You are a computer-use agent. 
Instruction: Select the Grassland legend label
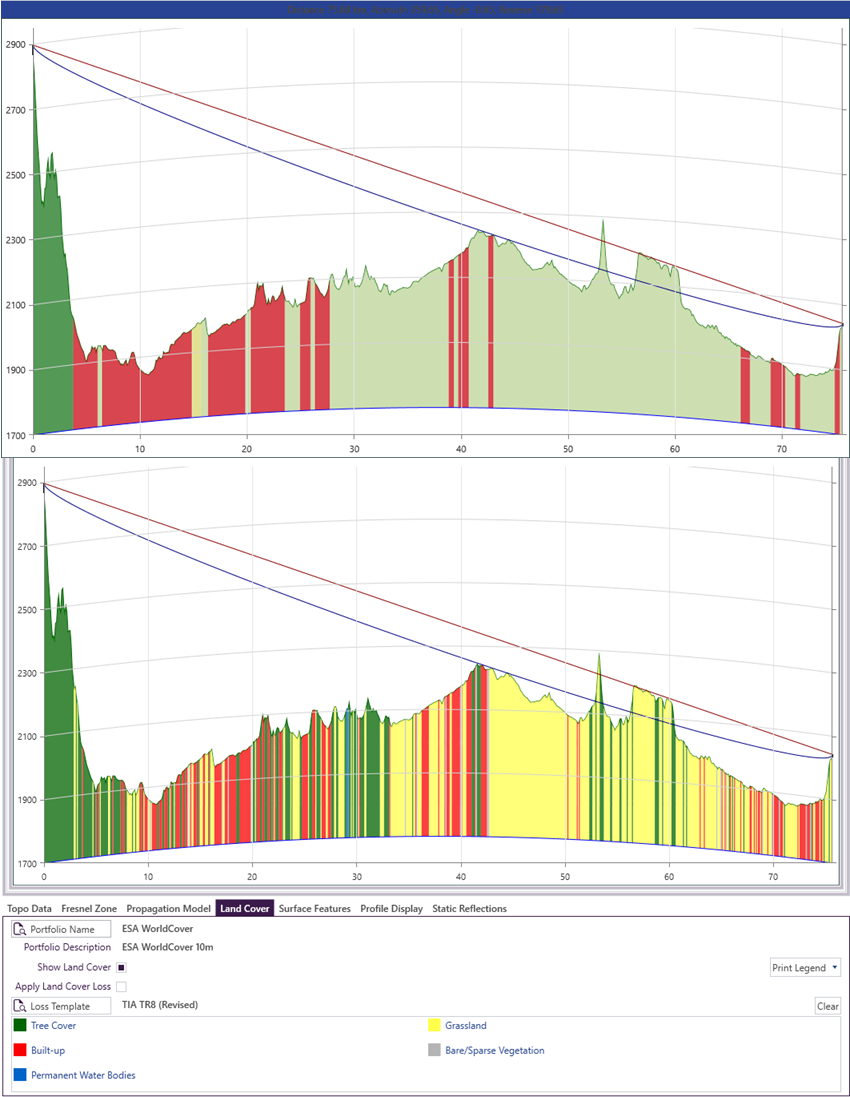point(466,1025)
